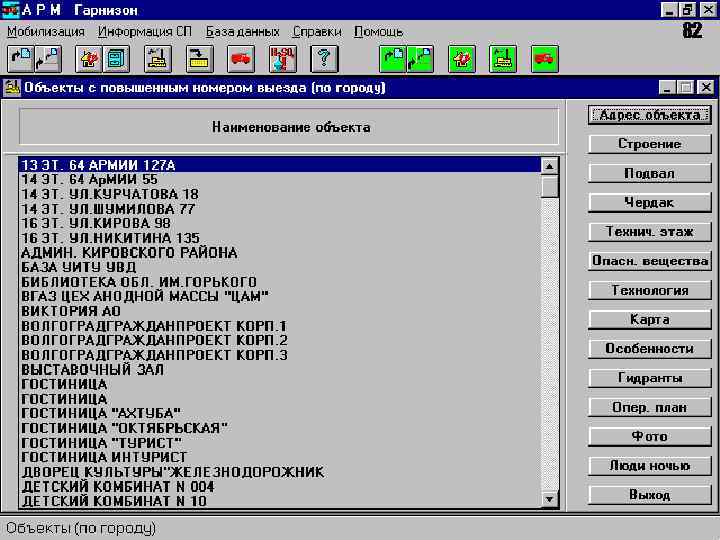This screenshot has height=540, width=720.
Task: Click the Адрес объекта button
Action: pyautogui.click(x=650, y=115)
